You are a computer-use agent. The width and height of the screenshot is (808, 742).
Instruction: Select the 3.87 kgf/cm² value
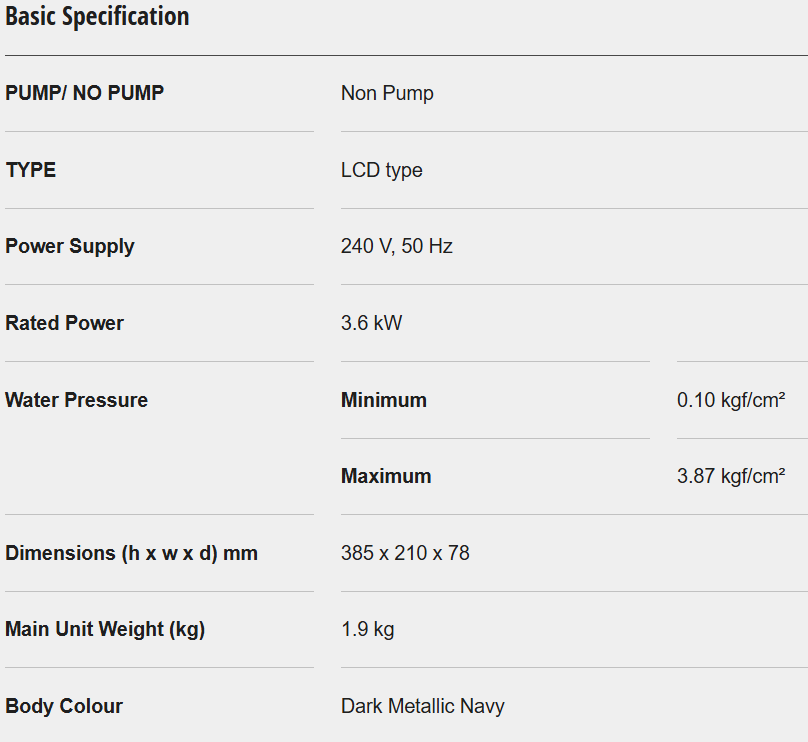(731, 476)
